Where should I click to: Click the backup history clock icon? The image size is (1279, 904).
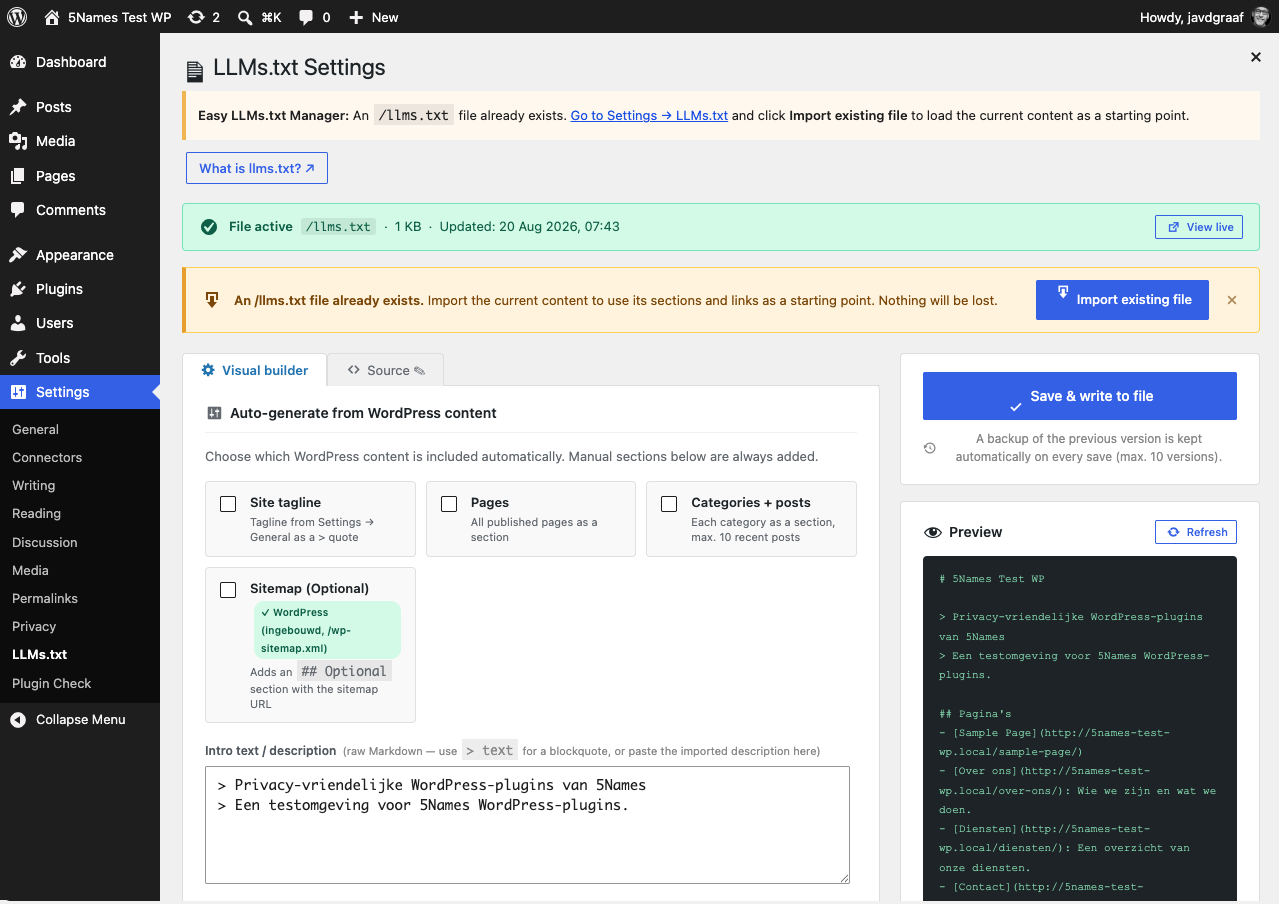point(930,448)
